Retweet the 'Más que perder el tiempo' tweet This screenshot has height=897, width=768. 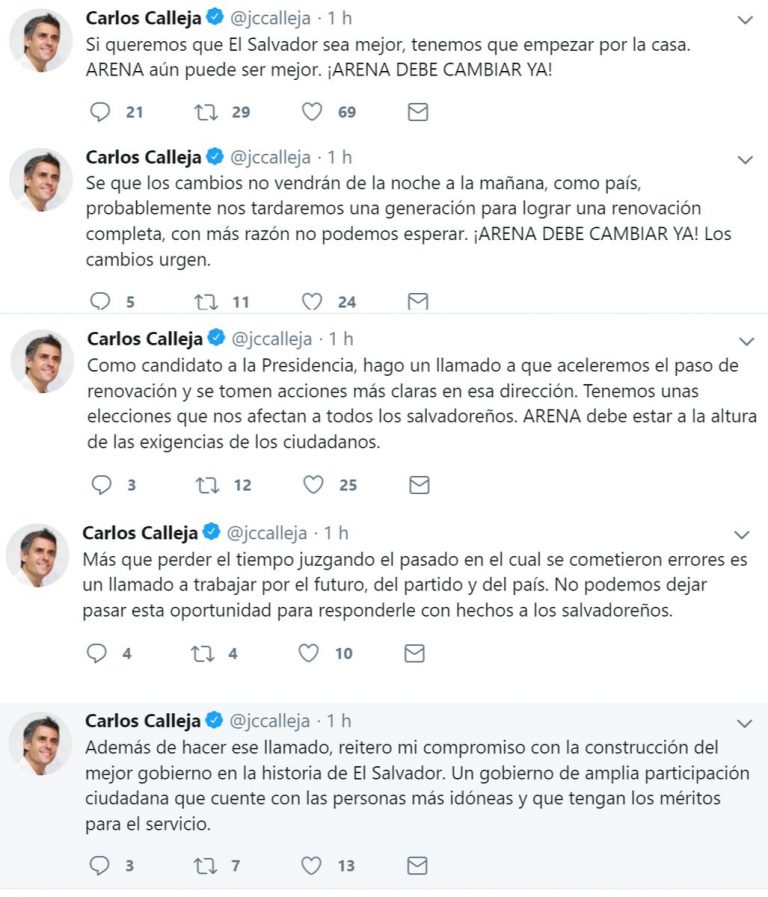pos(202,653)
